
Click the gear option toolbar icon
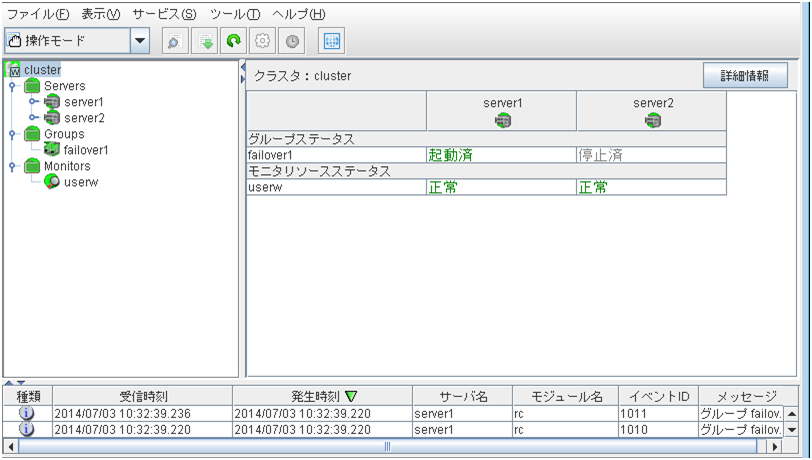[x=263, y=42]
